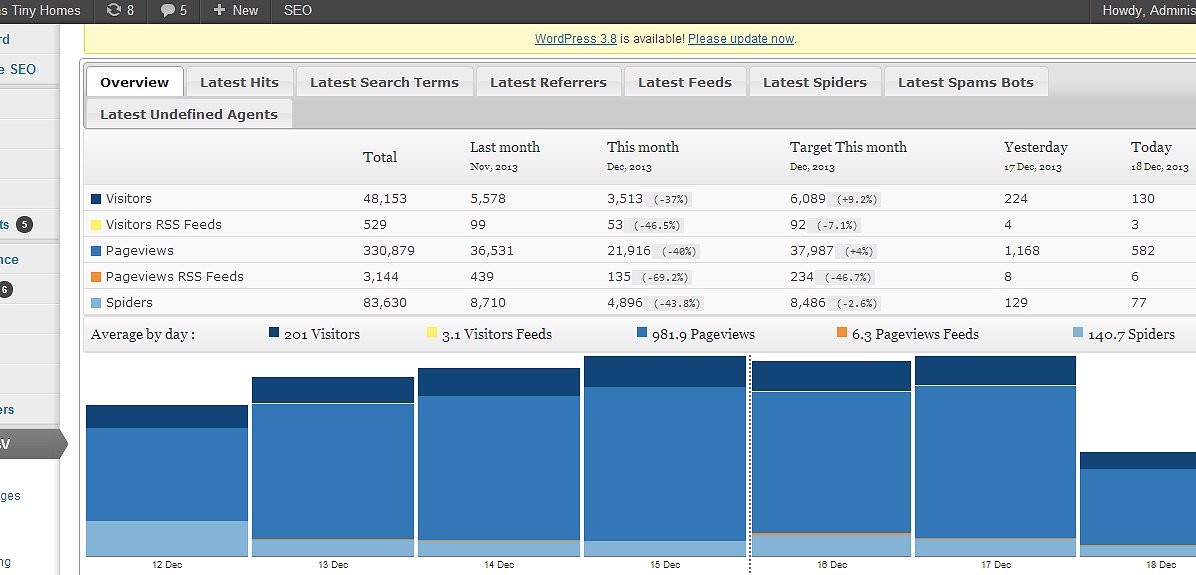Switch to Latest Undefined Agents tab
This screenshot has width=1196, height=575.
pyautogui.click(x=188, y=114)
